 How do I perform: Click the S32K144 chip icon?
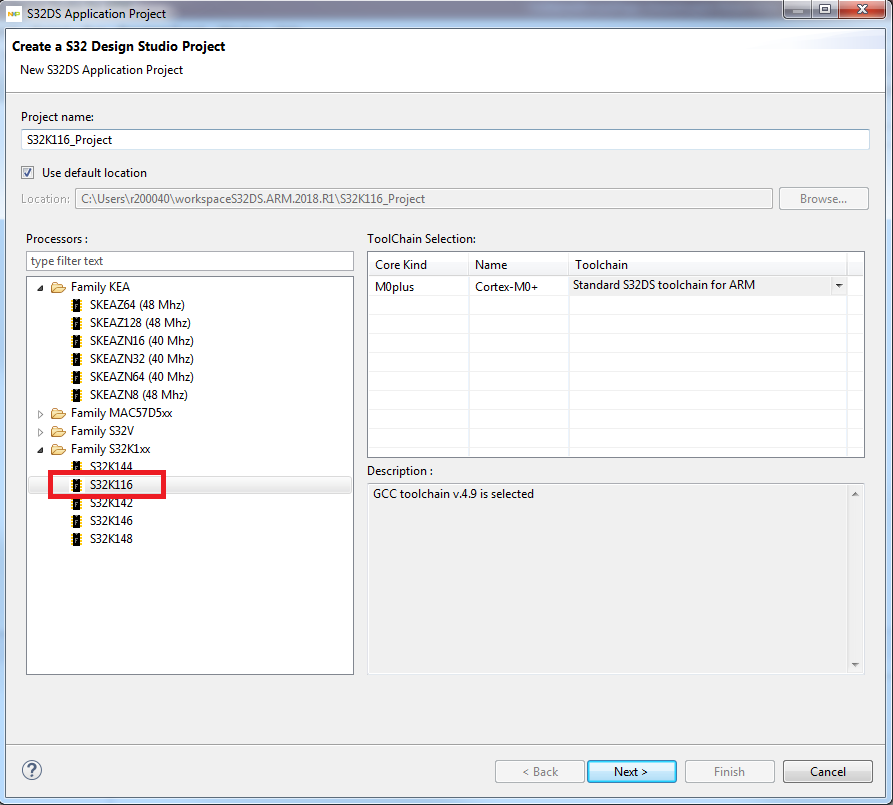[76, 467]
